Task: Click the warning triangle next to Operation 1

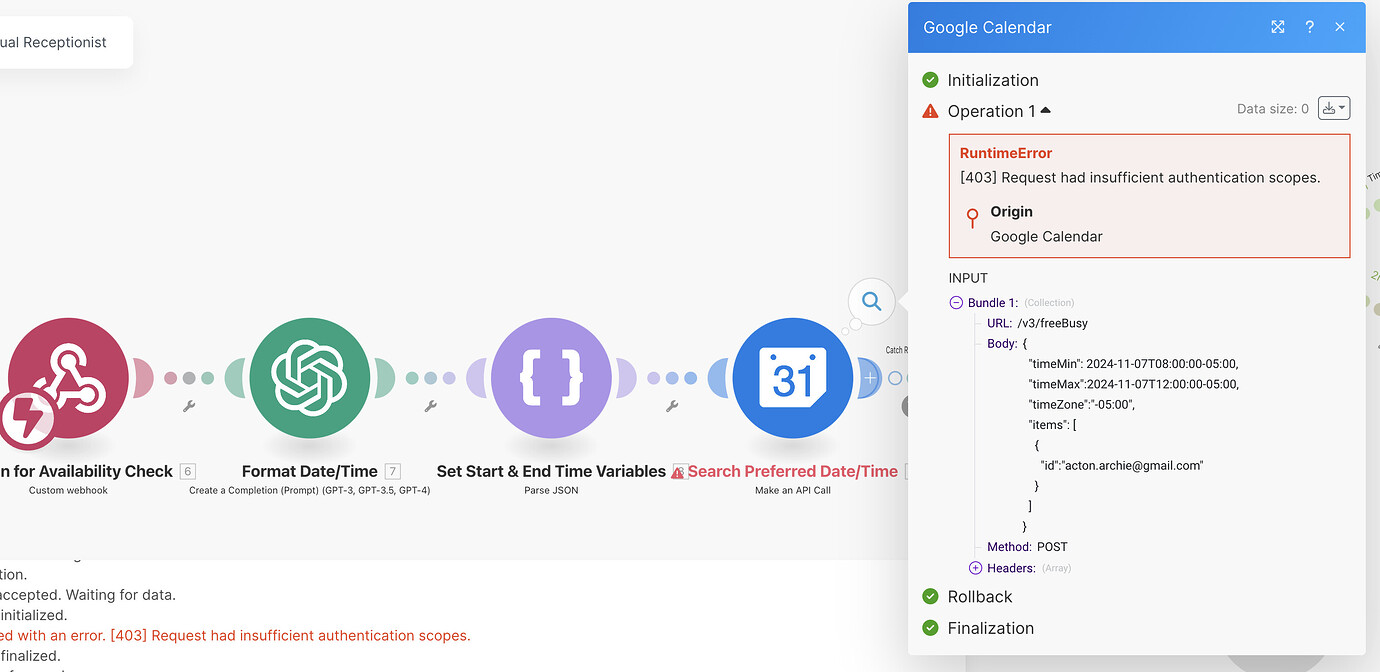Action: click(930, 111)
